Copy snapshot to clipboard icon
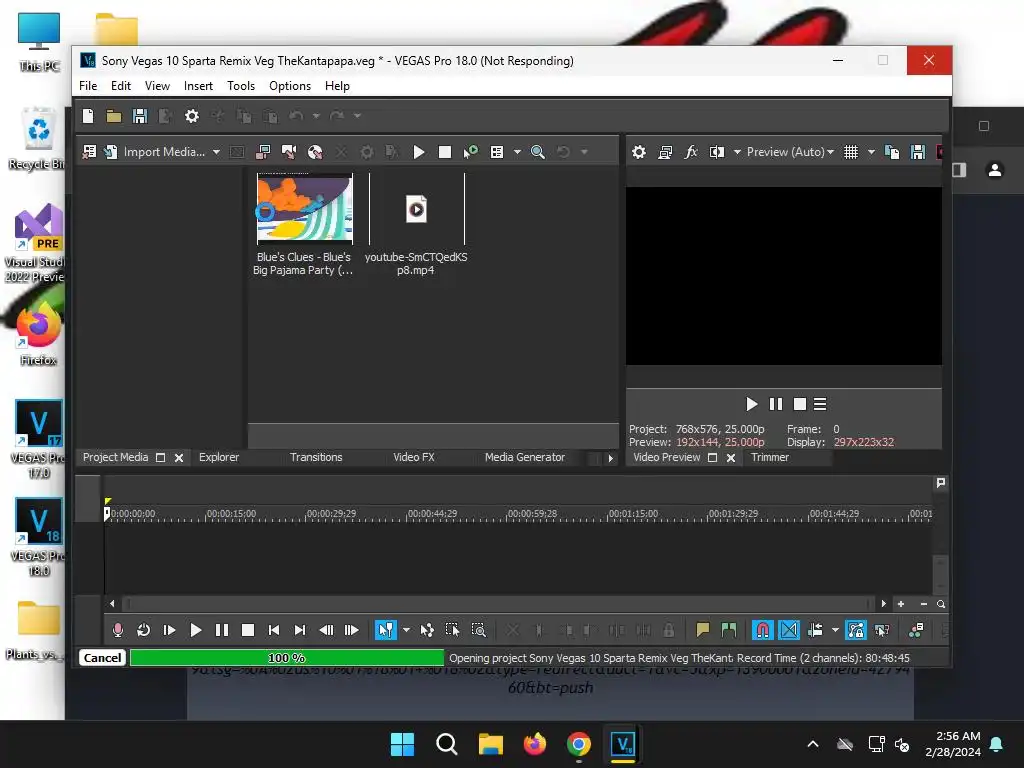 [891, 152]
